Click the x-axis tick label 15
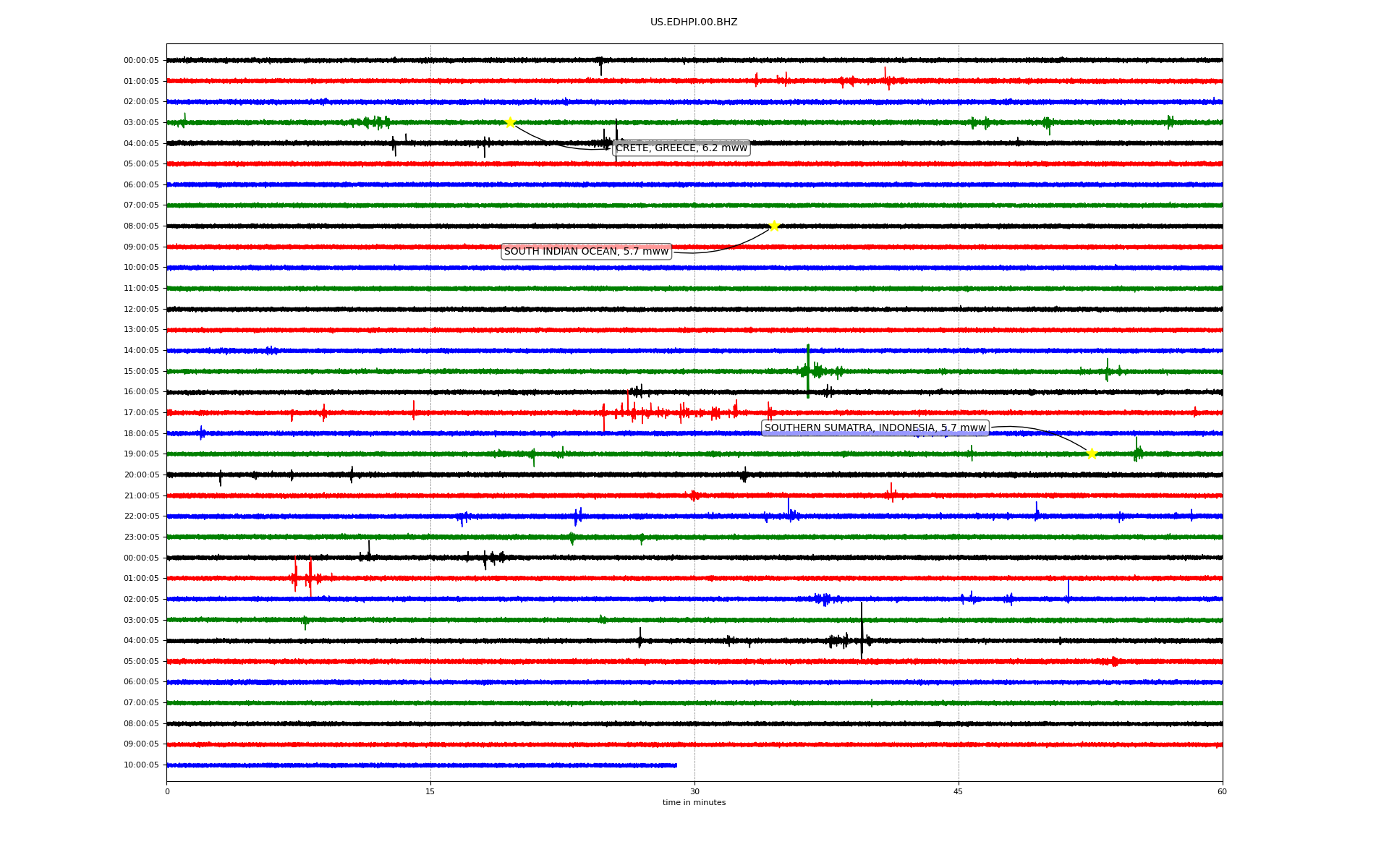 coord(430,791)
